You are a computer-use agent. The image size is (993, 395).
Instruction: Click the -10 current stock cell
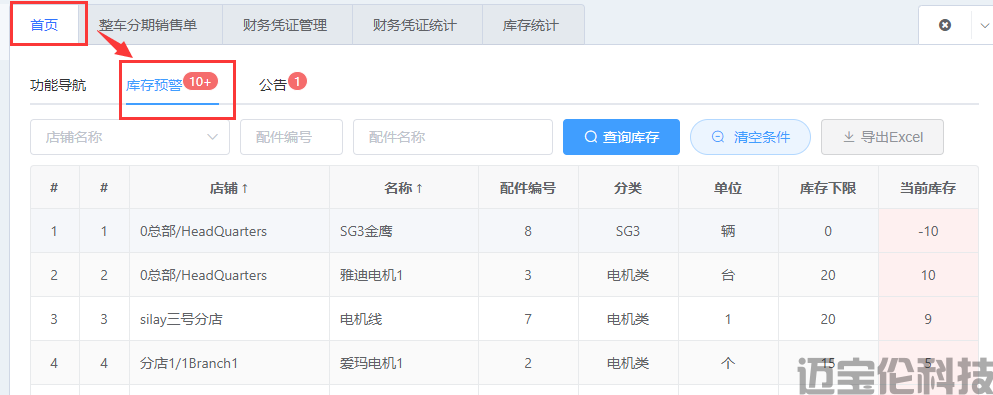coord(928,232)
